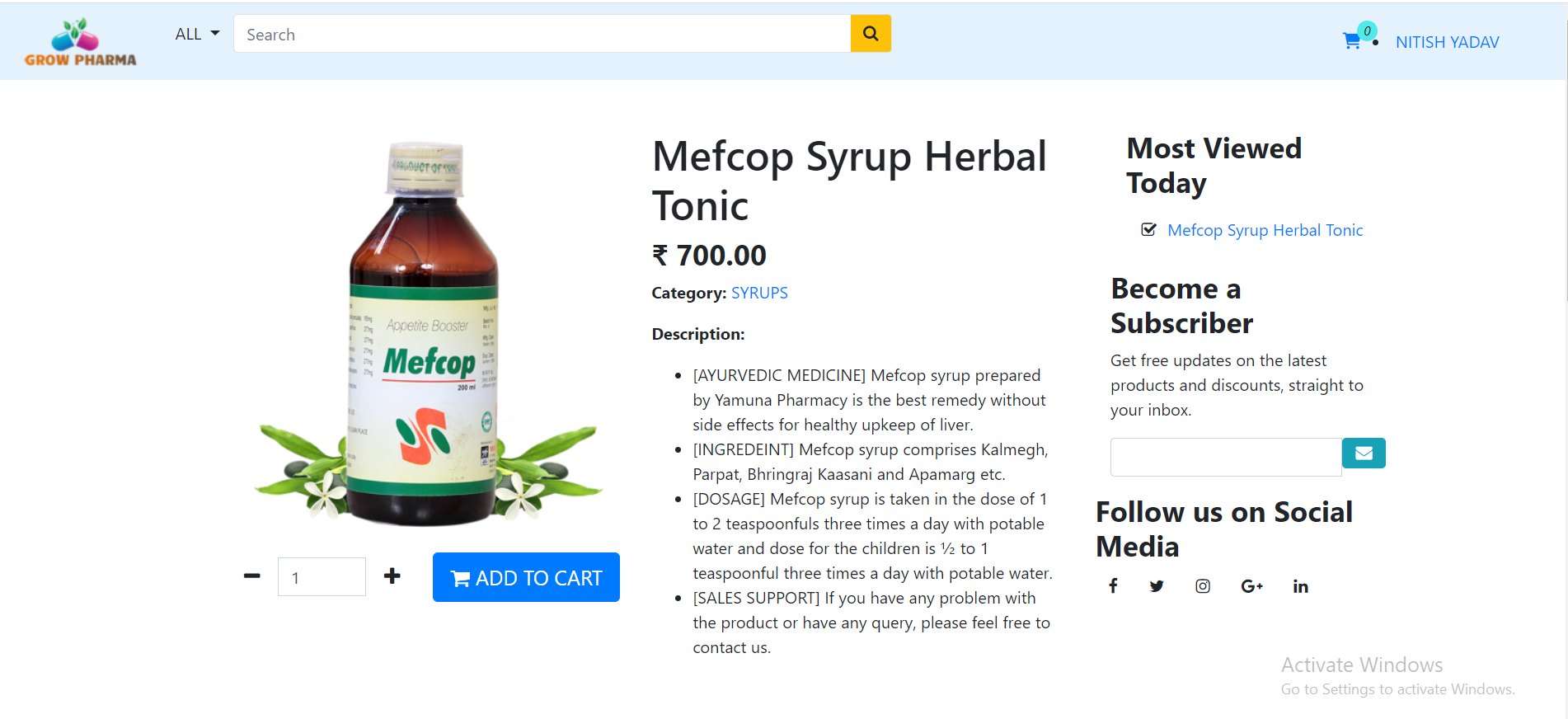Increase quantity with the plus button
The width and height of the screenshot is (1568, 719).
pyautogui.click(x=392, y=576)
